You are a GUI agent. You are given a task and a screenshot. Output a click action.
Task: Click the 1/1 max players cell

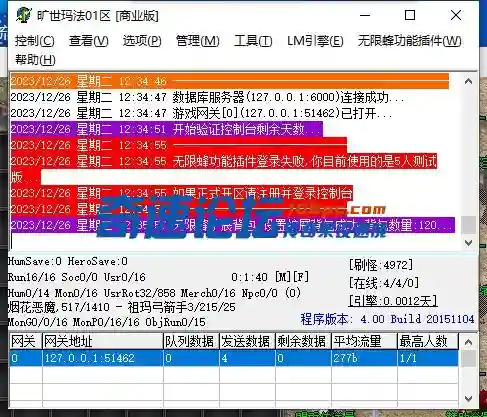click(x=428, y=358)
